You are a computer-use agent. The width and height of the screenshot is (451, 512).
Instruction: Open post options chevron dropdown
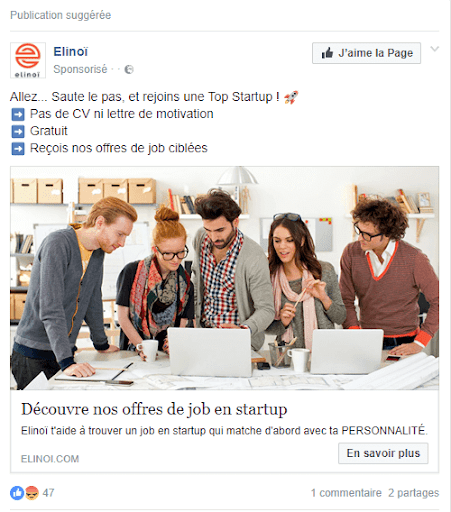point(435,49)
